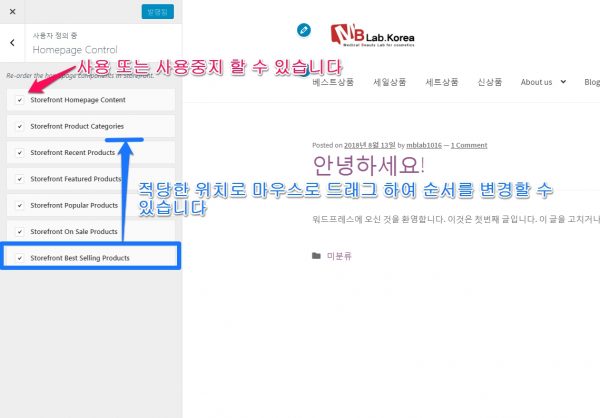Screen dimensions: 600x418
Task: Click the folder icon beside 미분류
Action: tap(316, 256)
